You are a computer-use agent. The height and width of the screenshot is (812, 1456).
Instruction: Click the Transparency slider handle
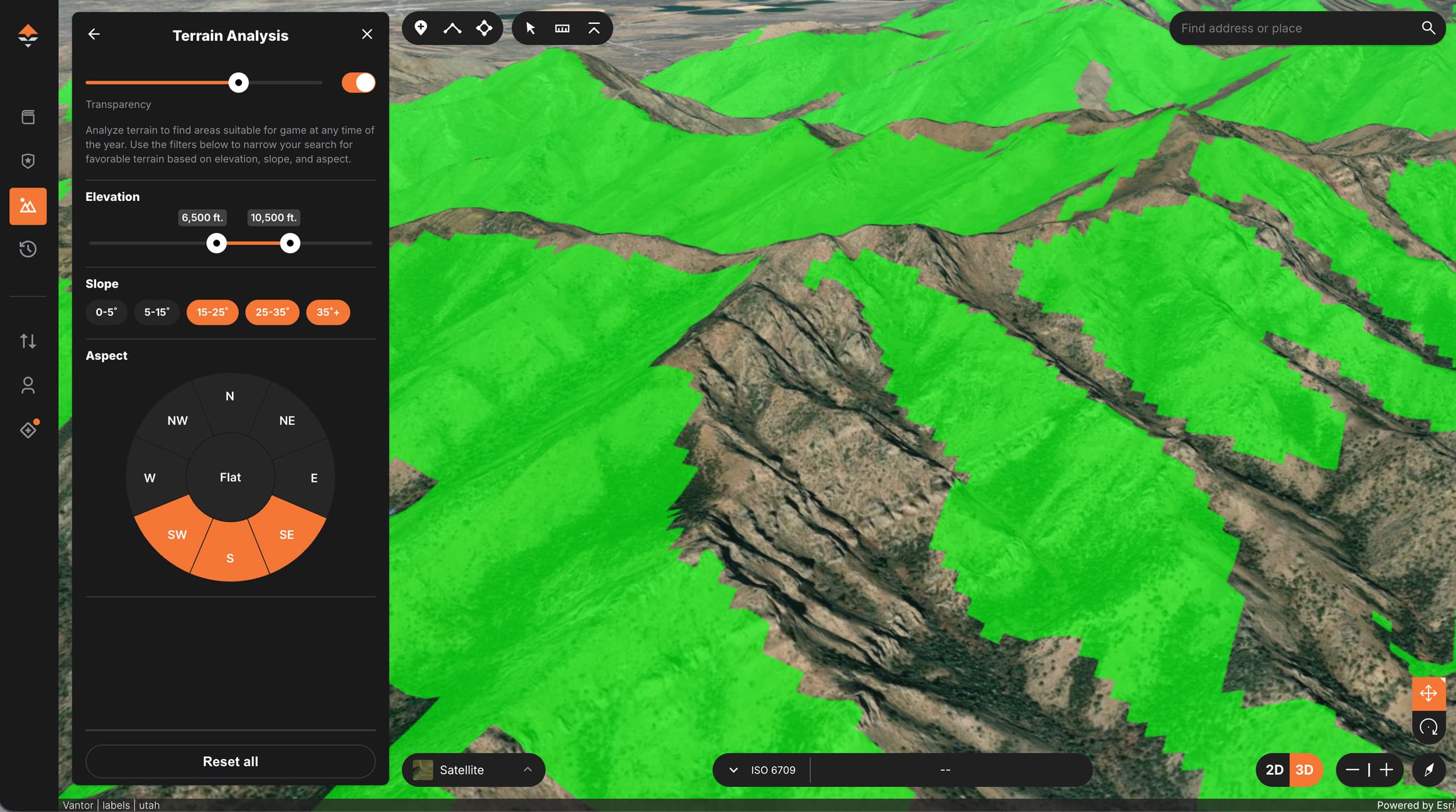point(238,83)
